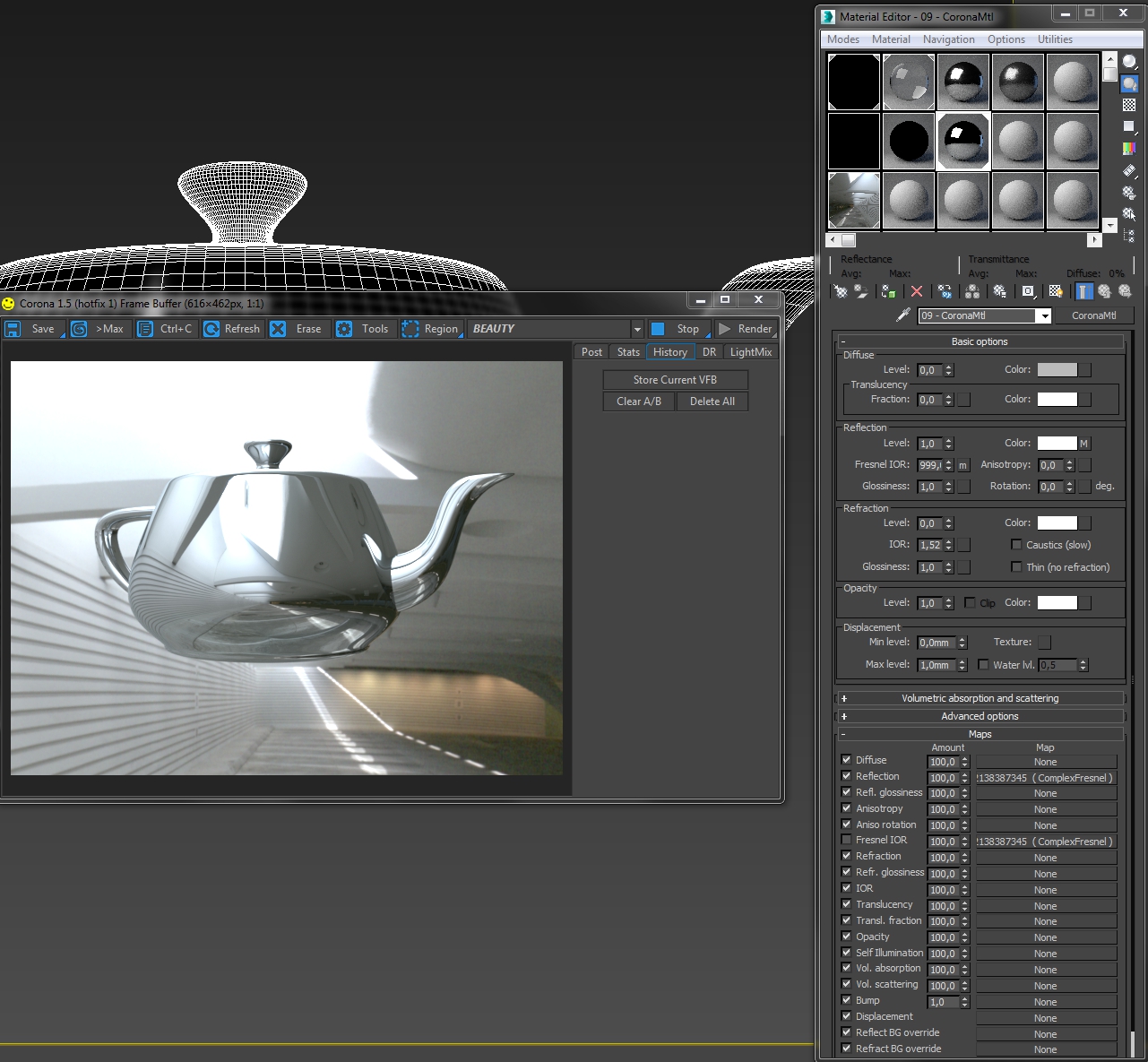Pick material from object with eyedropper
Viewport: 1148px width, 1062px height.
click(x=903, y=315)
